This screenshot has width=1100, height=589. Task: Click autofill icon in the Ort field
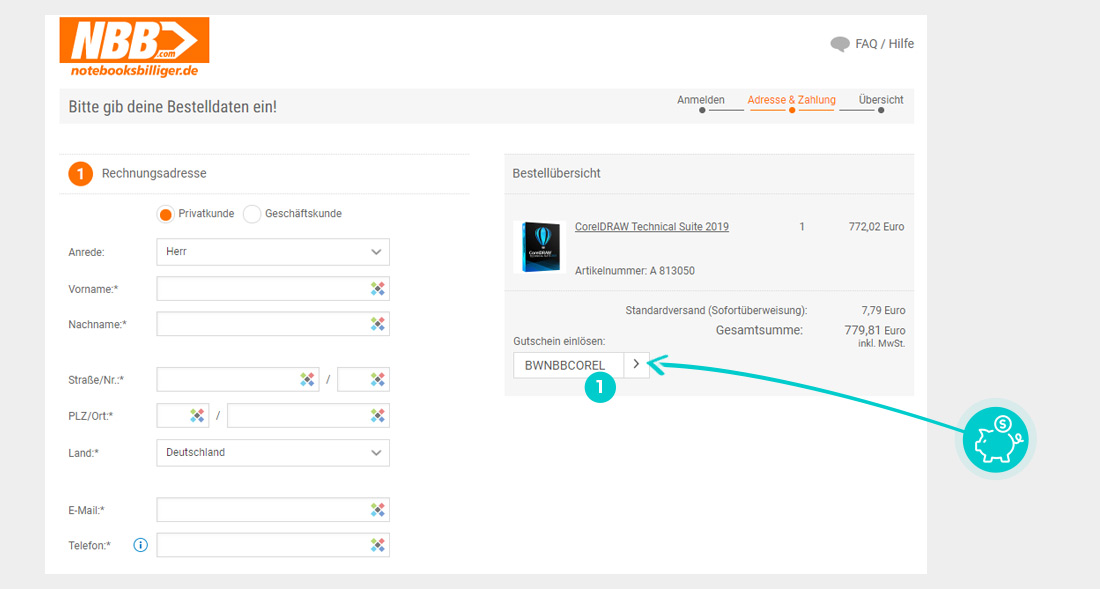coord(377,415)
